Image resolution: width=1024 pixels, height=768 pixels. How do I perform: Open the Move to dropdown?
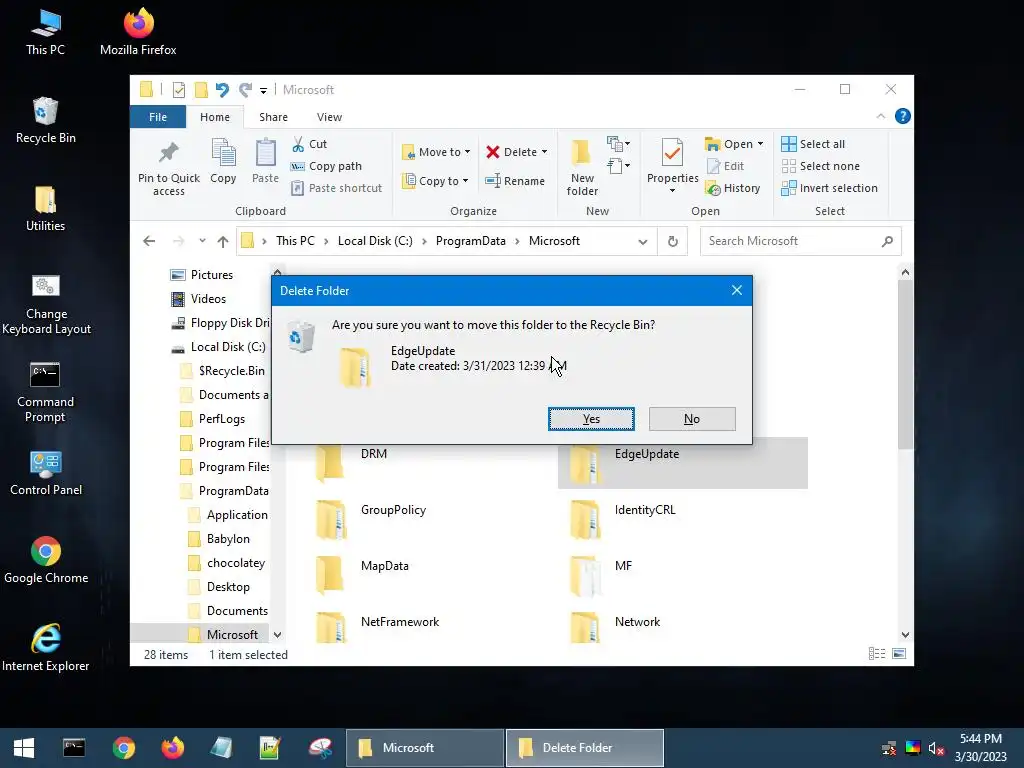point(436,152)
